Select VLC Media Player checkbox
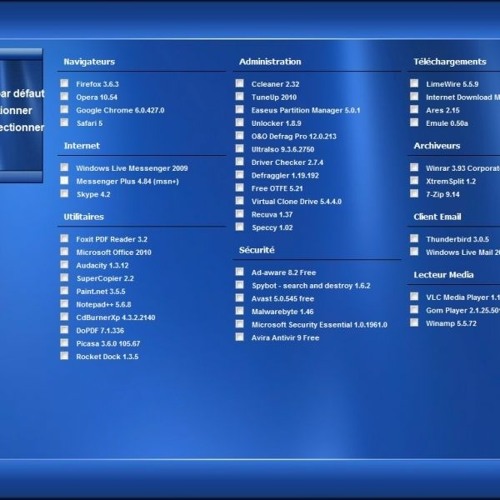The image size is (500, 500). click(x=414, y=296)
